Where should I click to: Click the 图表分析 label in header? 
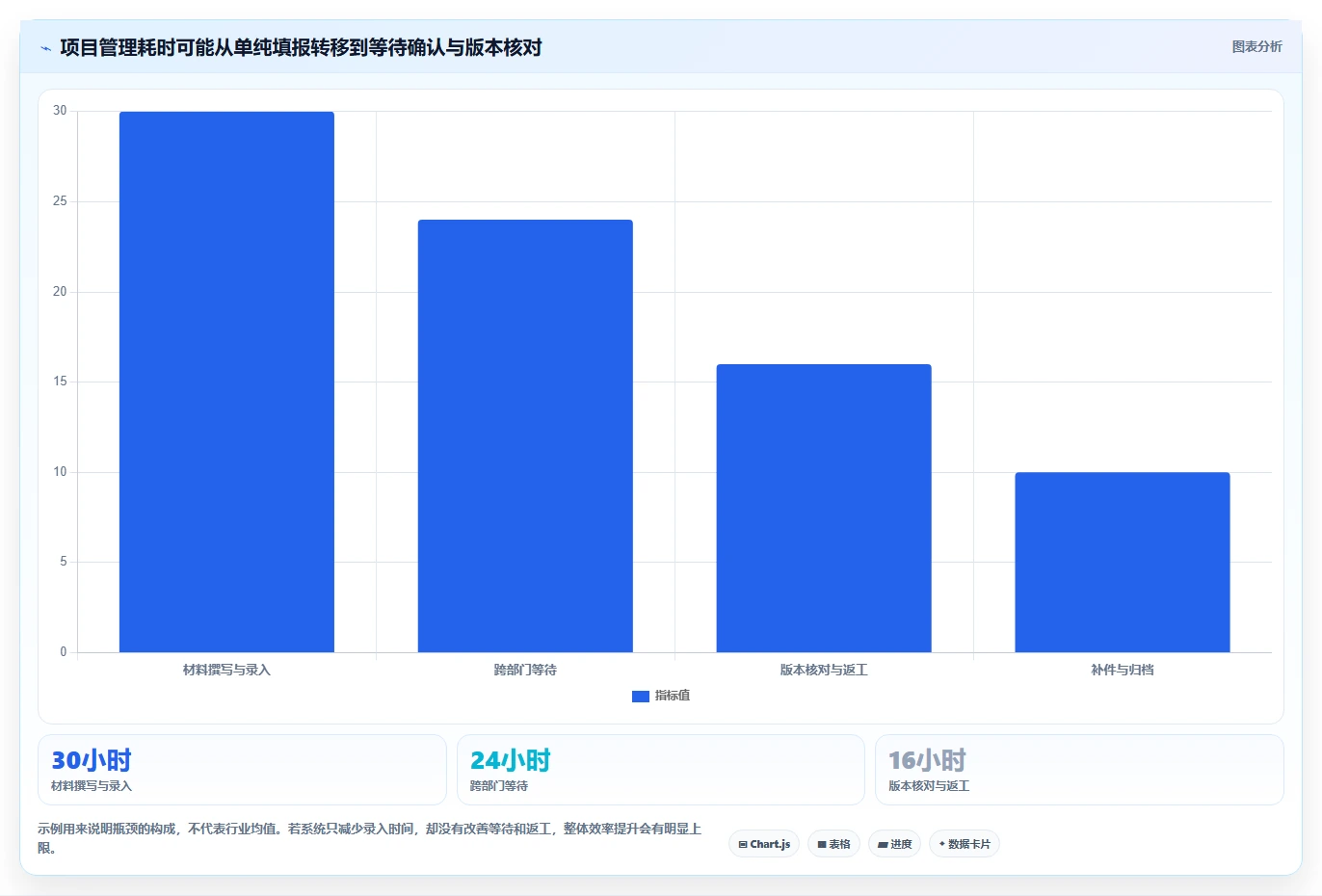pyautogui.click(x=1256, y=46)
